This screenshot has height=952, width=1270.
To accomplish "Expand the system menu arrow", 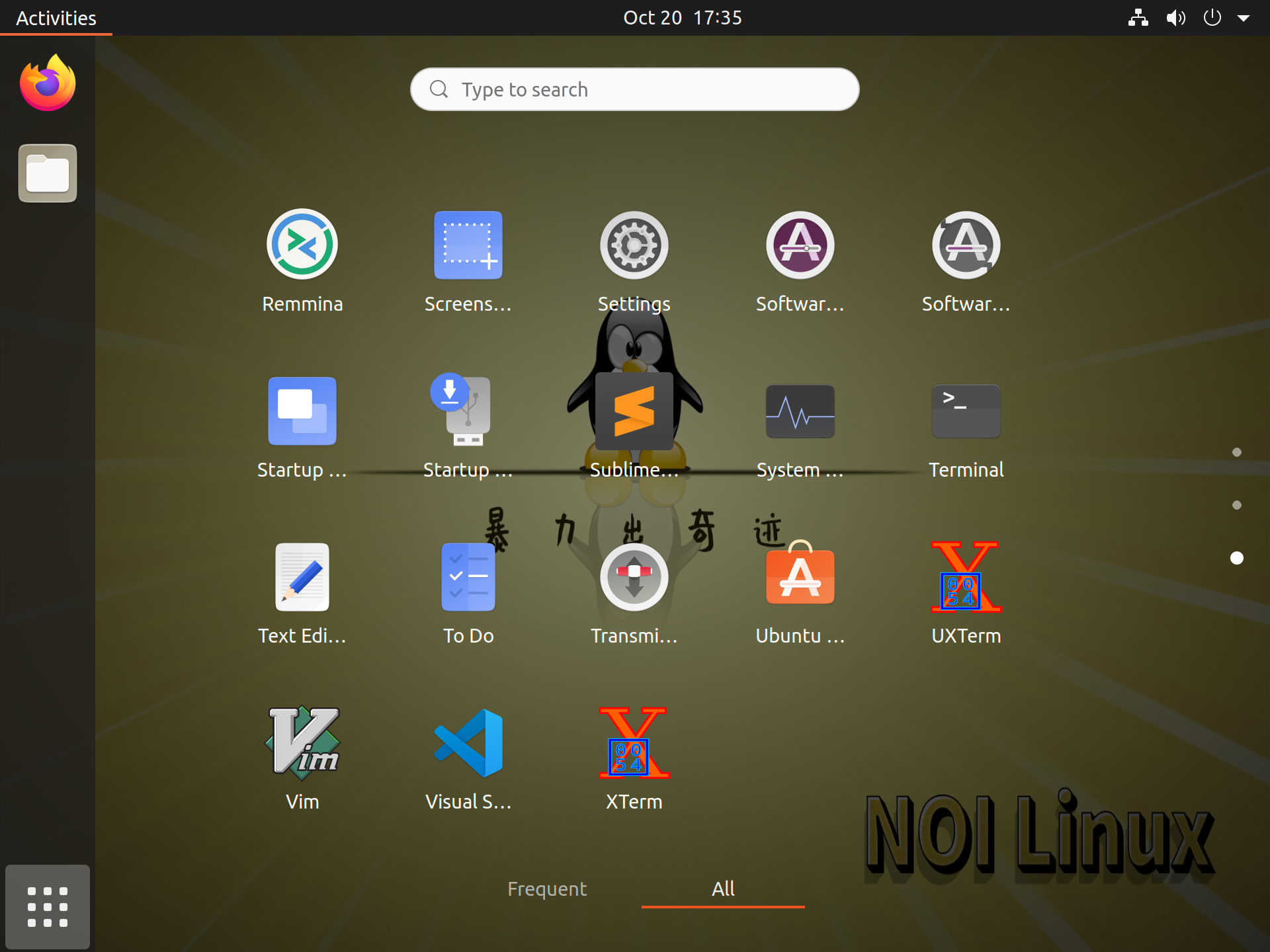I will pos(1244,19).
